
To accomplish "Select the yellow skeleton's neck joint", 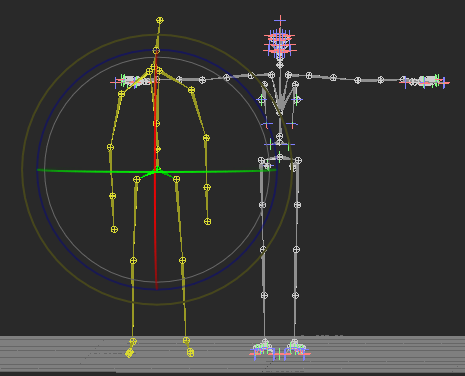I will [156, 51].
